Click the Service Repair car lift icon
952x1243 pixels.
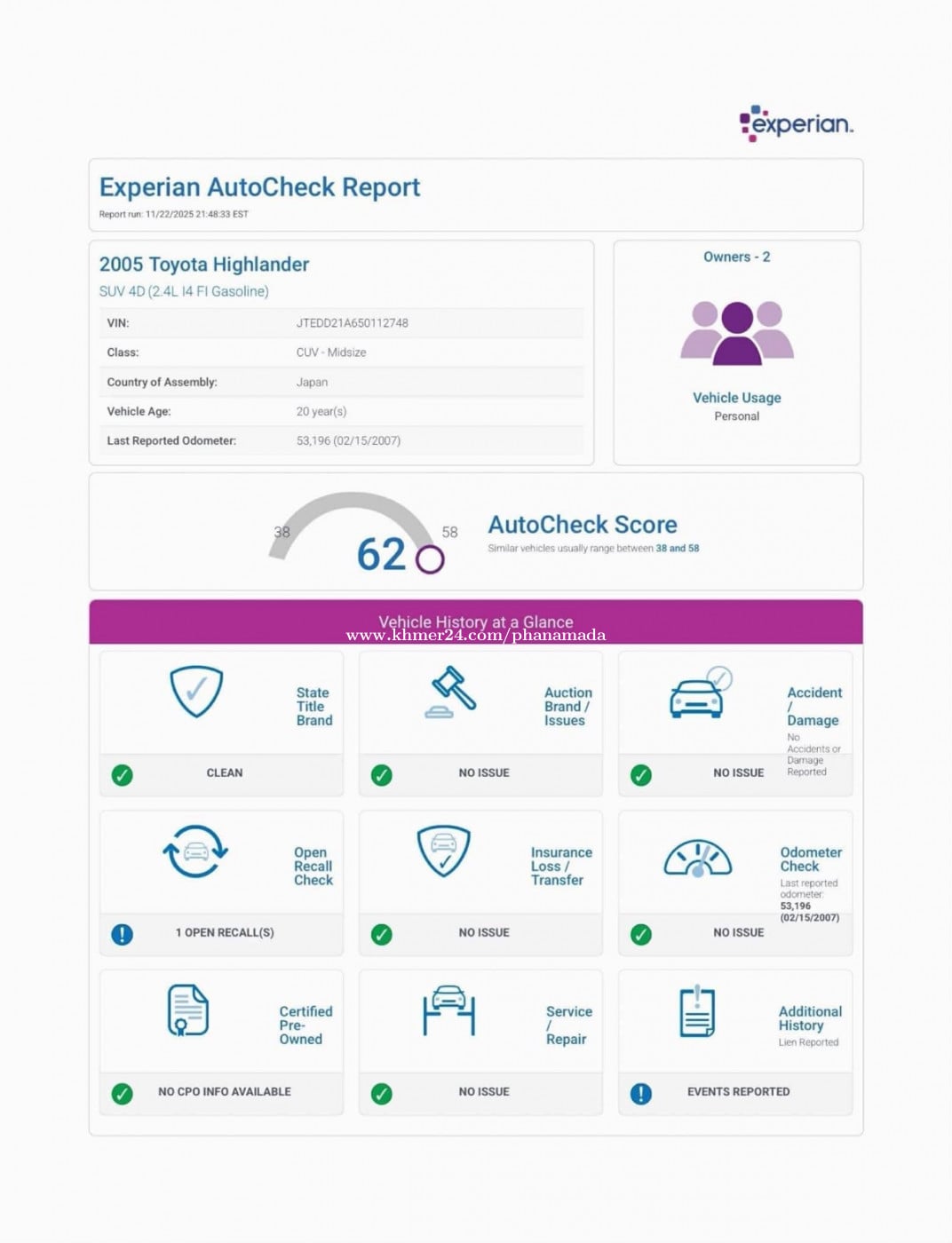pos(448,1009)
